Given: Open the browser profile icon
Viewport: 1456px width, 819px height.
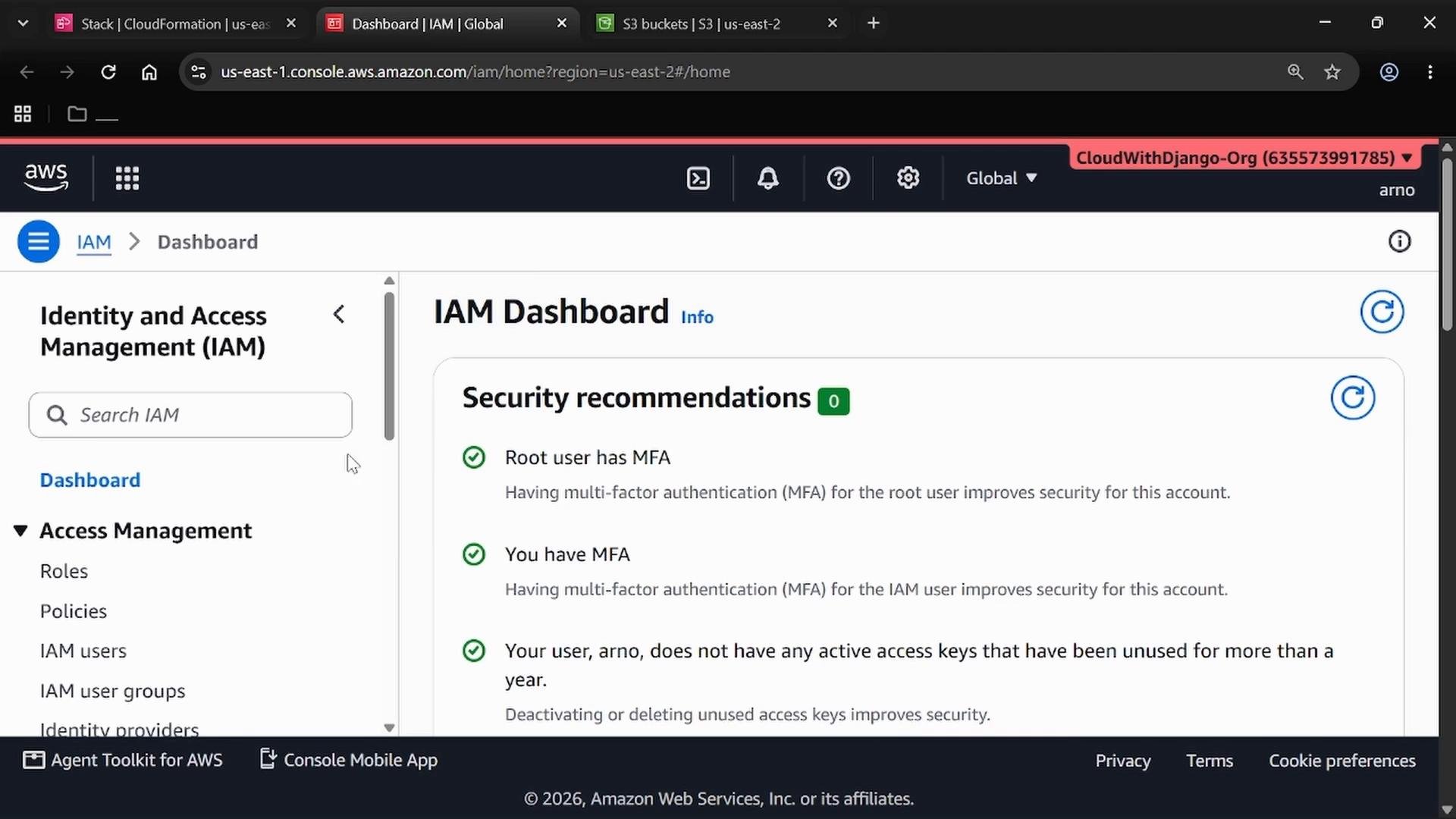Looking at the screenshot, I should 1389,72.
